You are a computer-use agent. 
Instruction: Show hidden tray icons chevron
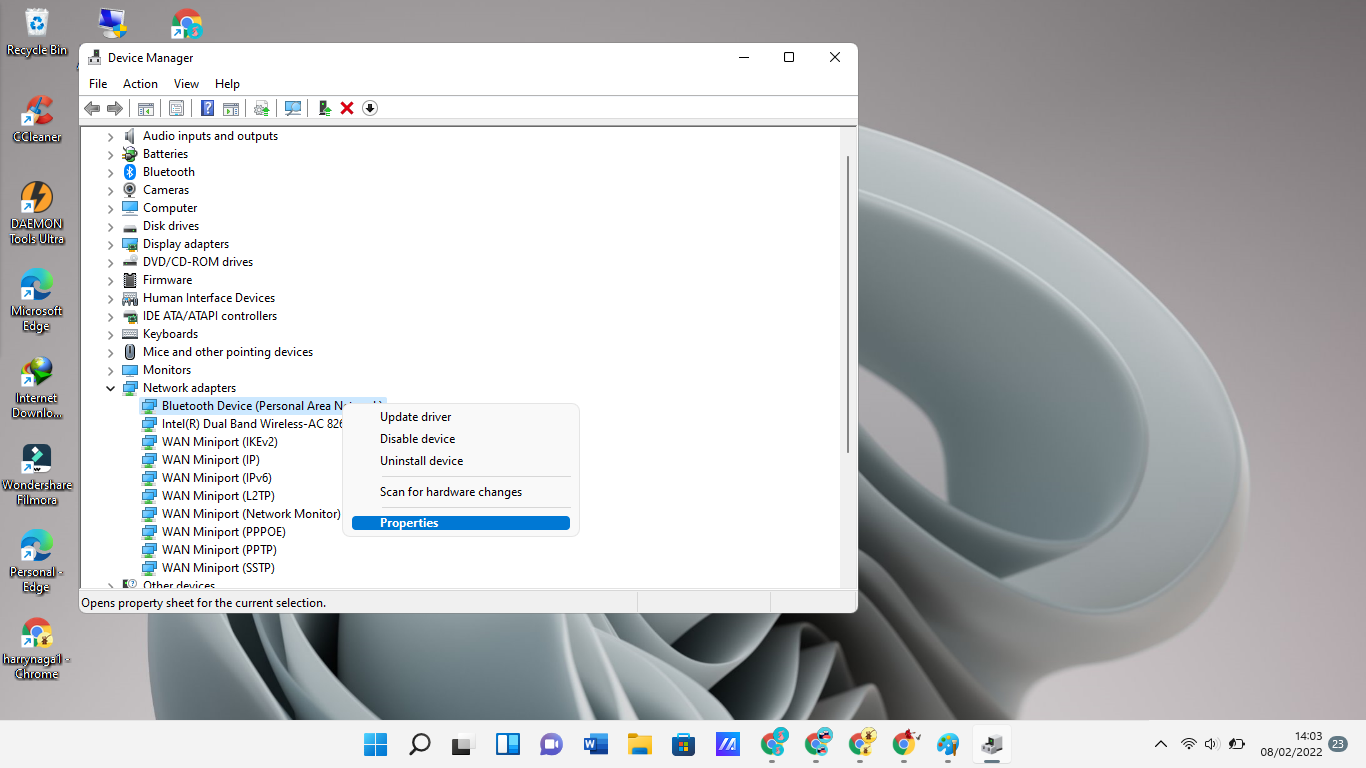point(1161,744)
